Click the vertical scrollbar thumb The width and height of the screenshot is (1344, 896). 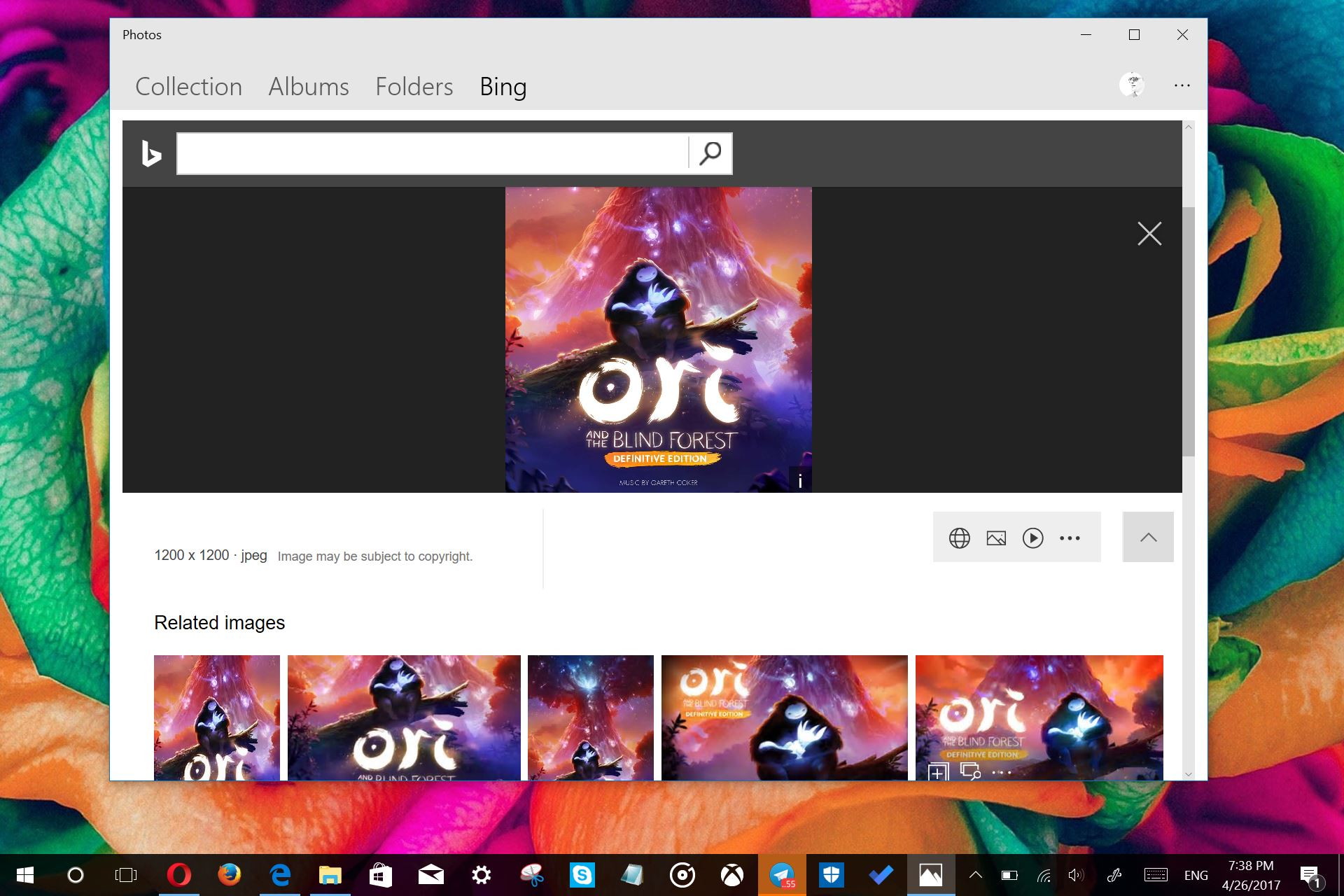pyautogui.click(x=1189, y=332)
